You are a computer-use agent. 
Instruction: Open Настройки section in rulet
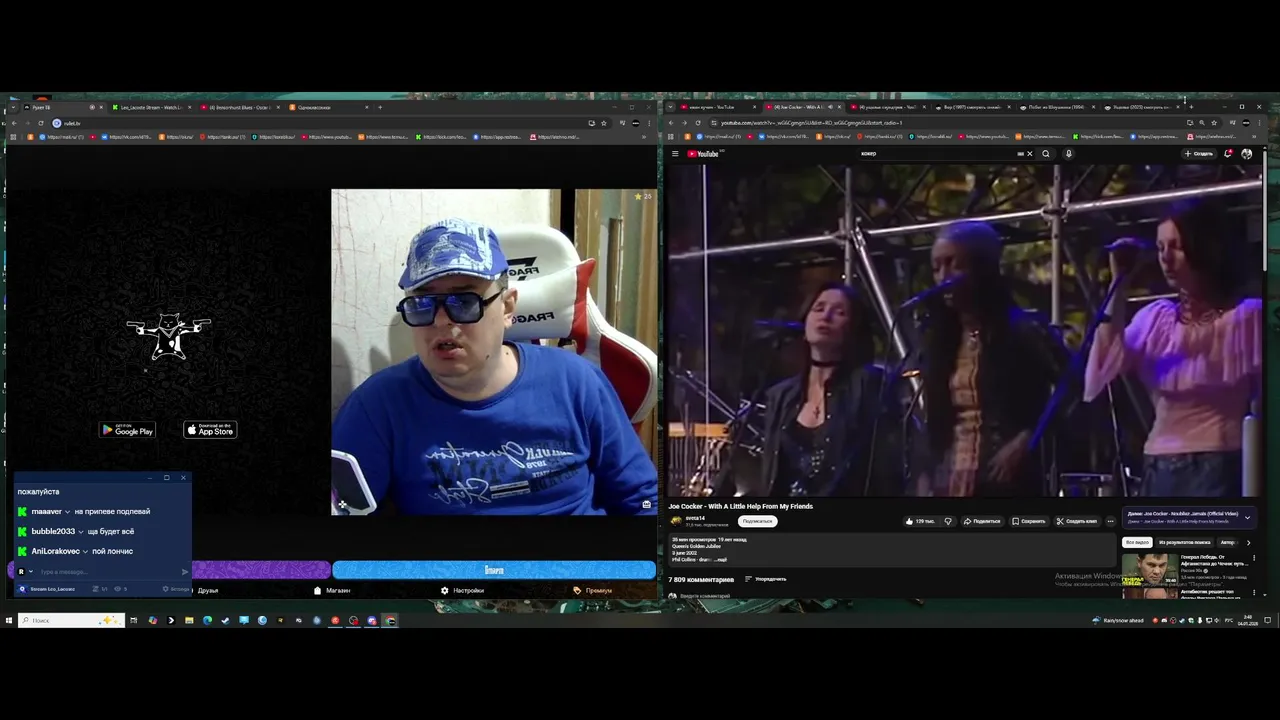[x=462, y=590]
